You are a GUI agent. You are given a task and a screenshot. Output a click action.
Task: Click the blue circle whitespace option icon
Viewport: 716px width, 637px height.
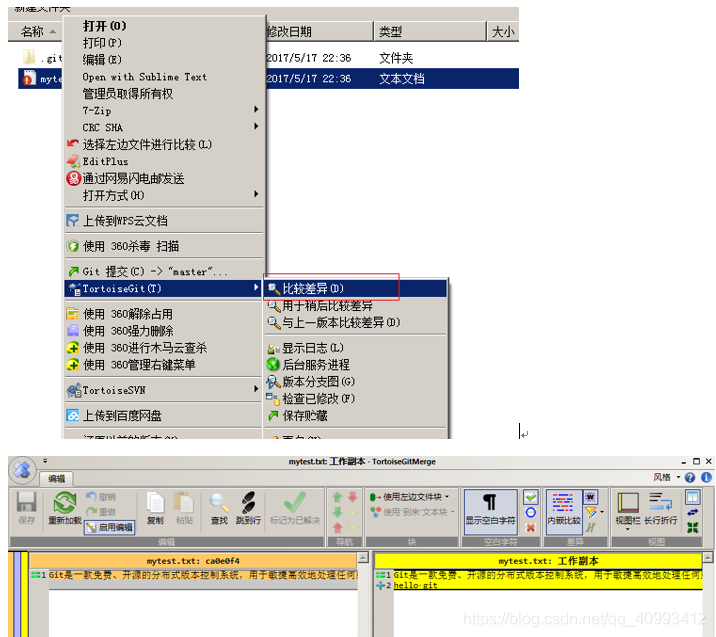coord(531,512)
